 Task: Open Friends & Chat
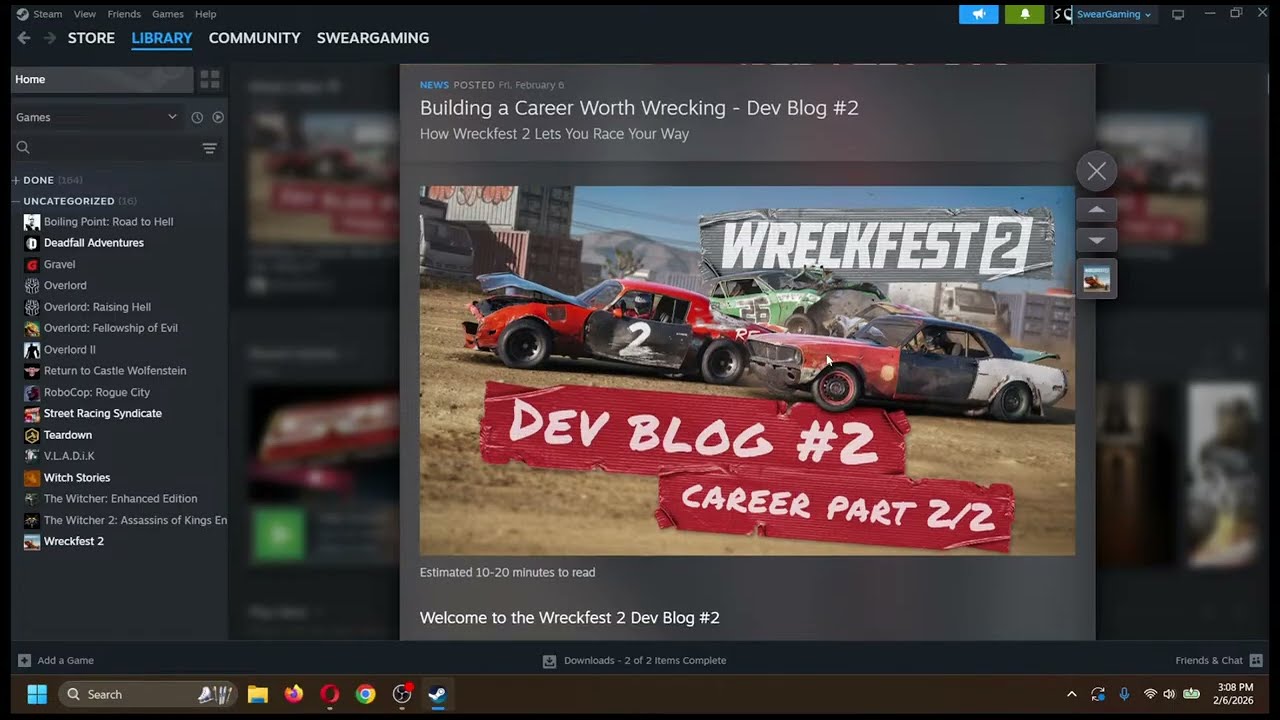(x=1219, y=660)
